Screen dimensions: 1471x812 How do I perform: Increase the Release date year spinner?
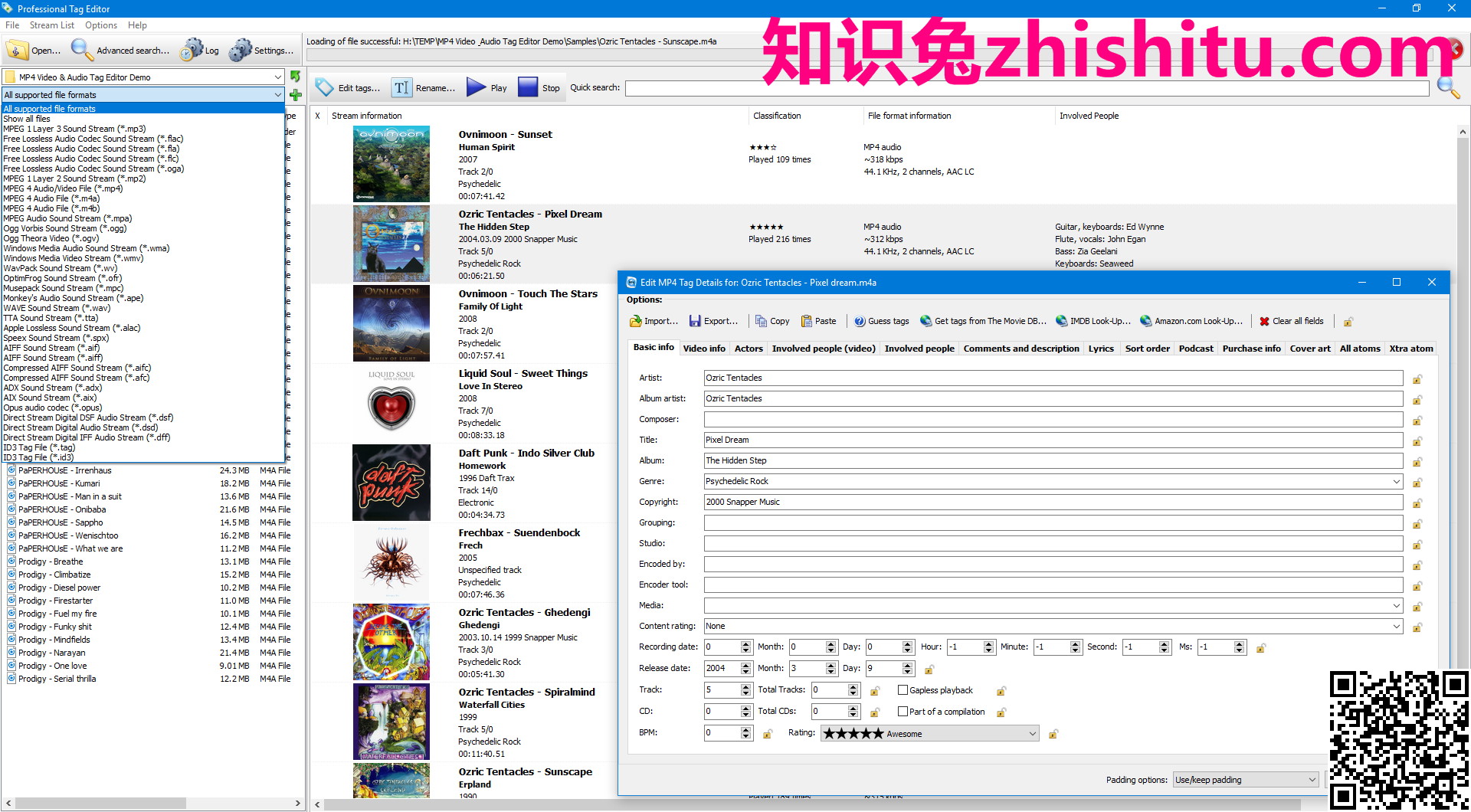pos(746,665)
